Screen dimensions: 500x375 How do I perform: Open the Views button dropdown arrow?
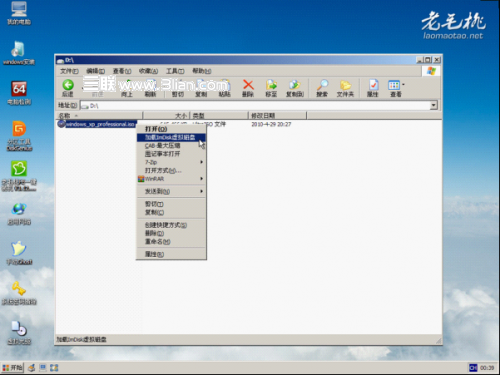coord(403,85)
